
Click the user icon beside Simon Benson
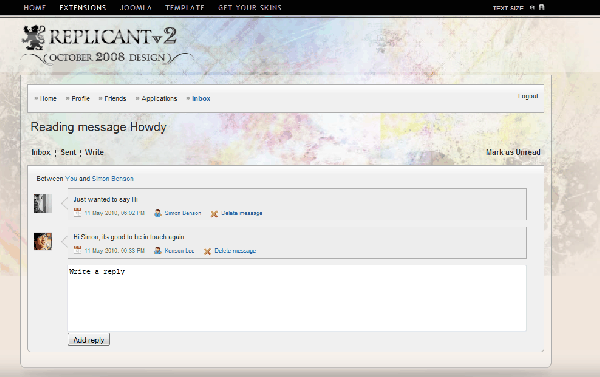[x=158, y=213]
